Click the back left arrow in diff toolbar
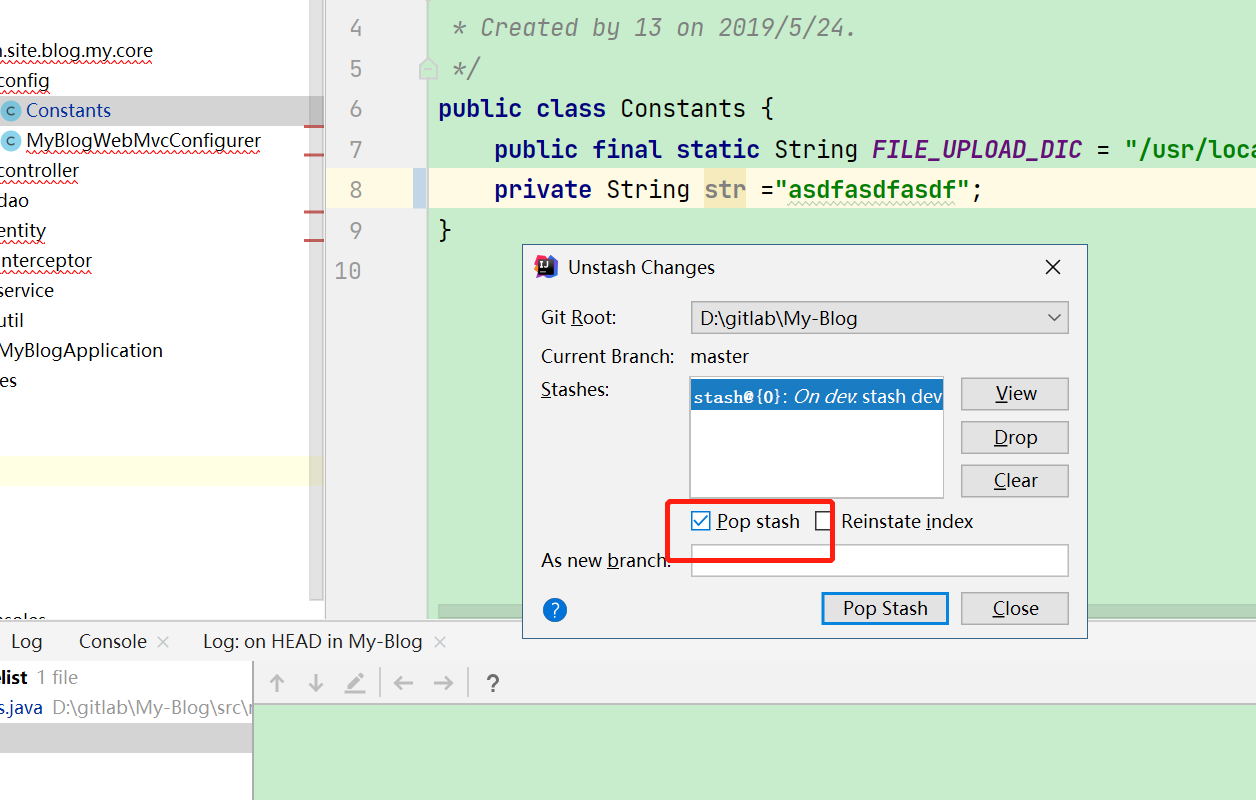 403,683
